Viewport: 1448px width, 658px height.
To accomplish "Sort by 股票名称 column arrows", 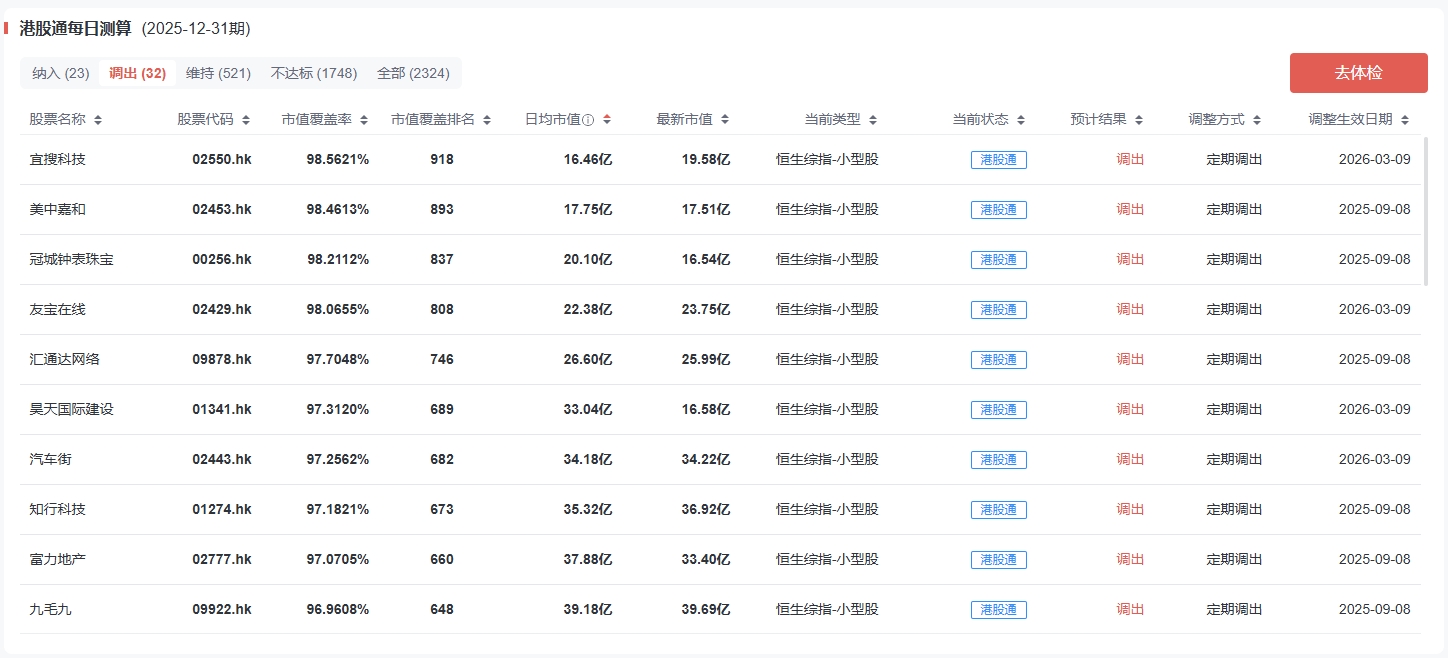I will click(x=97, y=120).
